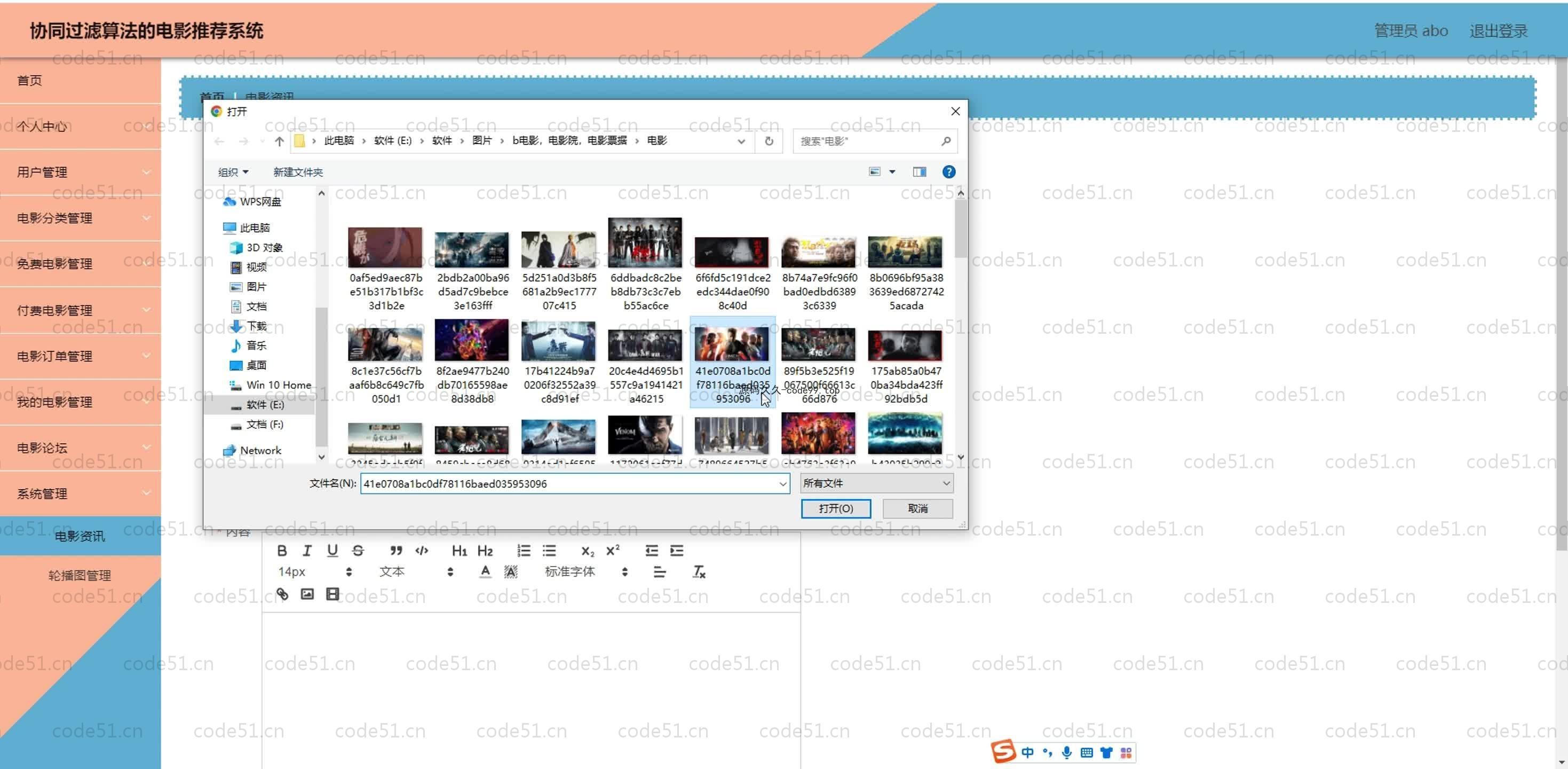1568x769 pixels.
Task: Expand the 文件名 combo box dropdown arrow
Action: pos(783,484)
